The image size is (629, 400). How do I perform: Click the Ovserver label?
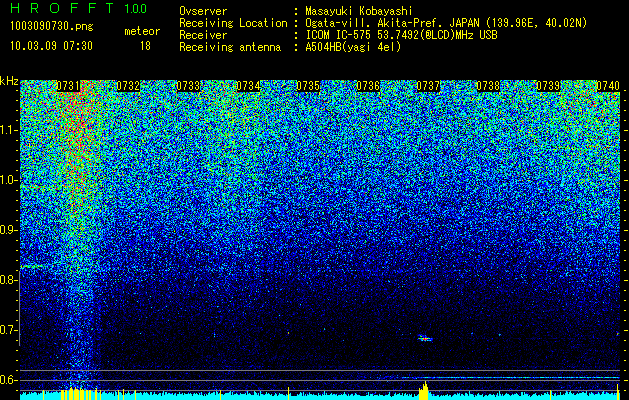203,11
